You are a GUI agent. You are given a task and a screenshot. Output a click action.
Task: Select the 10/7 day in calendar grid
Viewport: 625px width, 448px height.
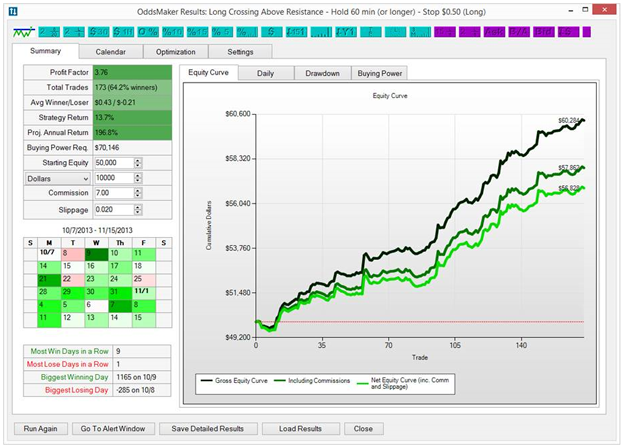pos(49,255)
